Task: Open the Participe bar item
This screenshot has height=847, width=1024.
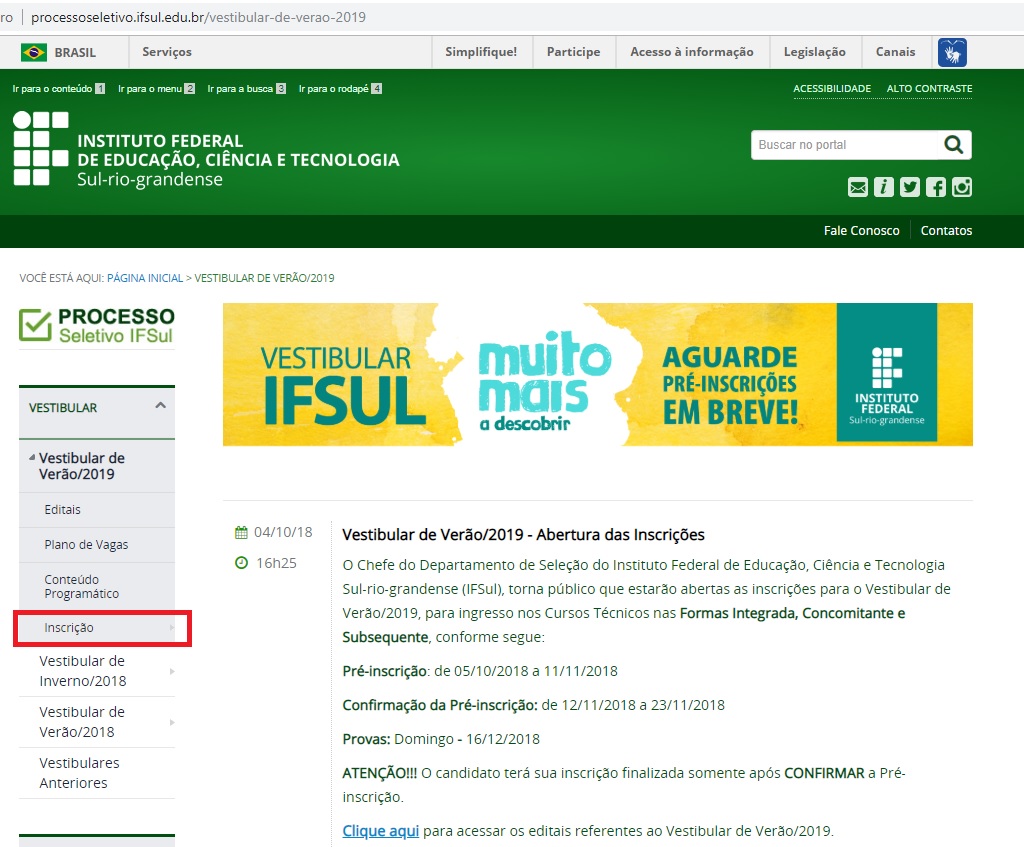Action: click(573, 52)
